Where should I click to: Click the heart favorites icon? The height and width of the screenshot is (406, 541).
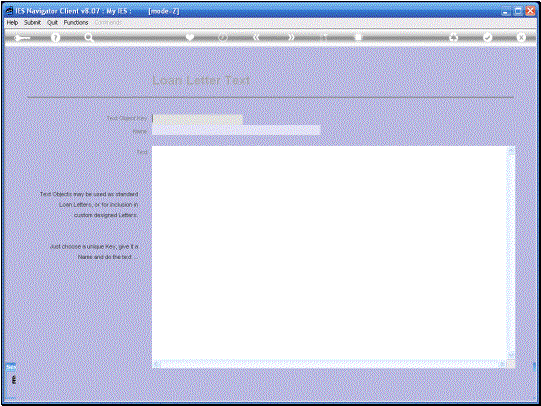click(x=190, y=37)
